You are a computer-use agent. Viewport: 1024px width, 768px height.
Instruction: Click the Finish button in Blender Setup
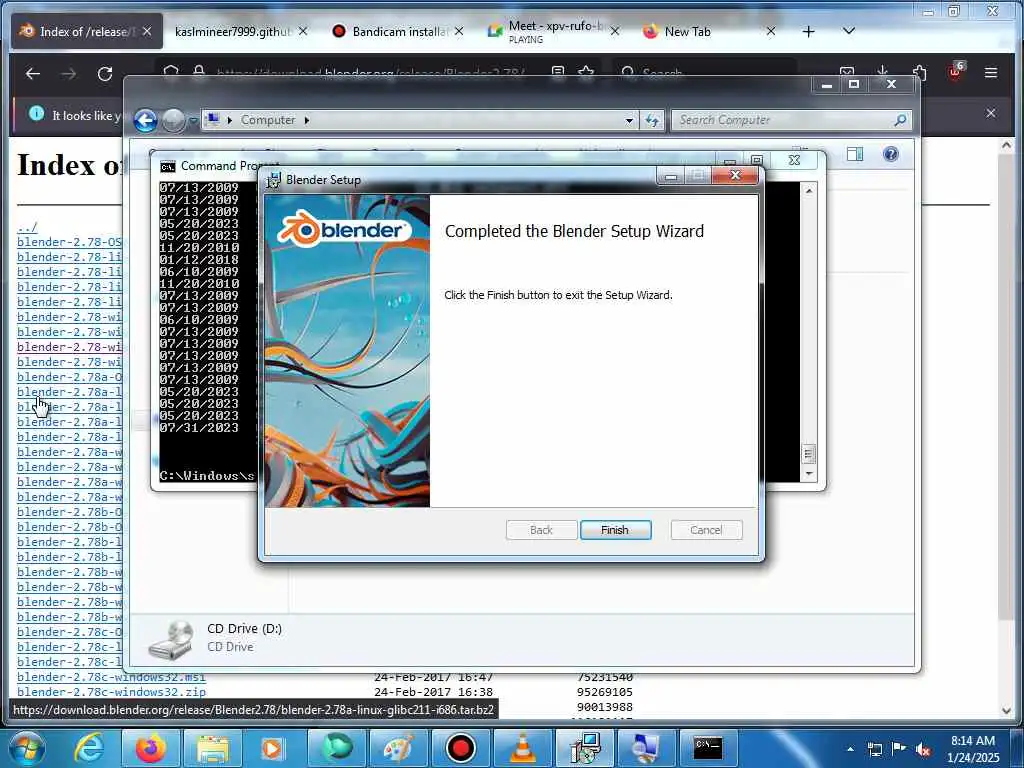click(615, 530)
